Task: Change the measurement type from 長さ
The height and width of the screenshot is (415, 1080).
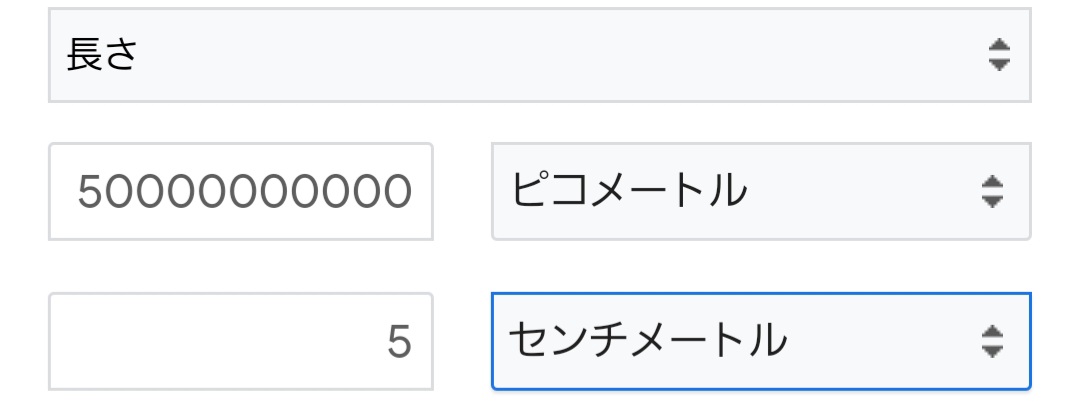Action: point(539,55)
